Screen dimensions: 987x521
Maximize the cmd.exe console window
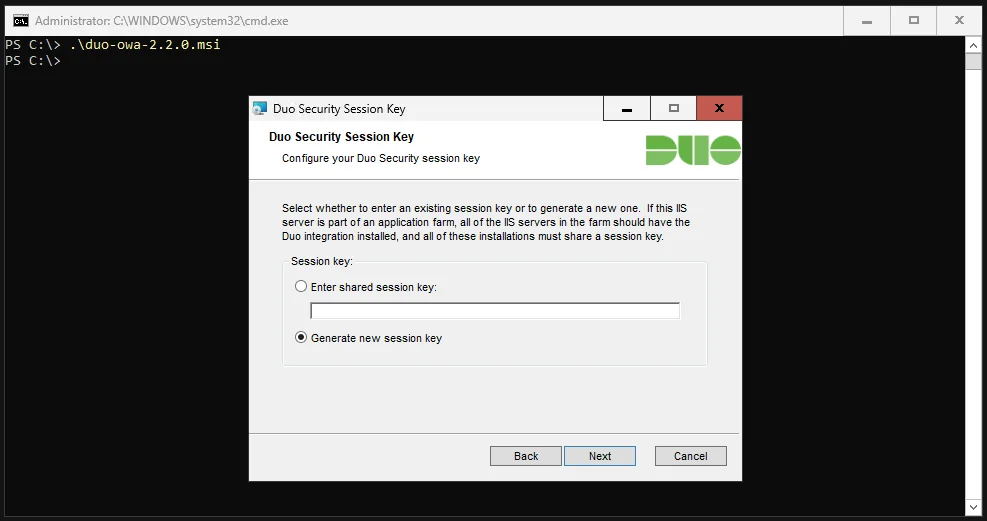coord(913,21)
